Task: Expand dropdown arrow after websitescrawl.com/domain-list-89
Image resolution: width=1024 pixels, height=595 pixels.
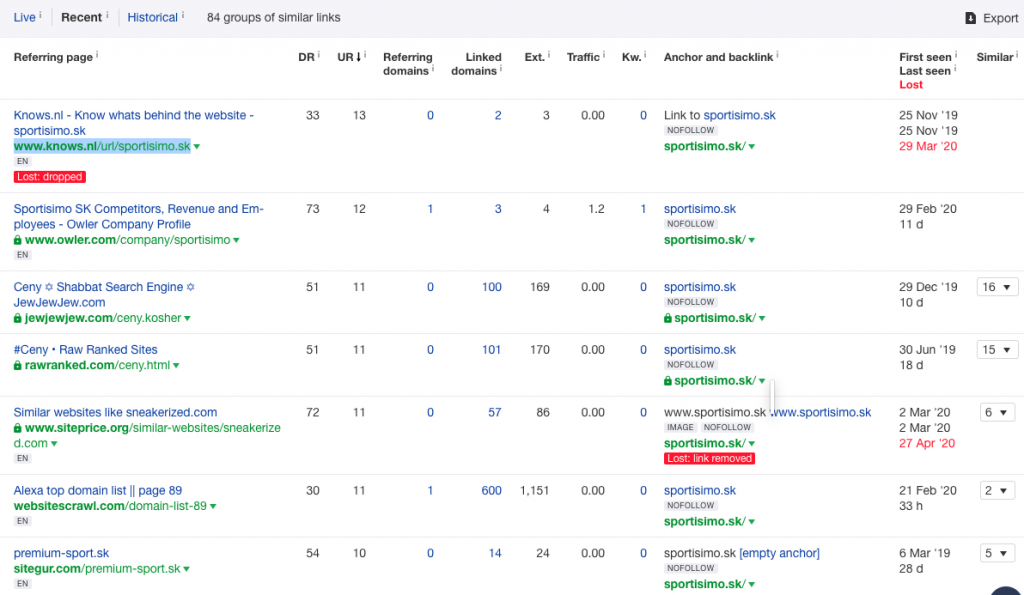Action: click(213, 507)
